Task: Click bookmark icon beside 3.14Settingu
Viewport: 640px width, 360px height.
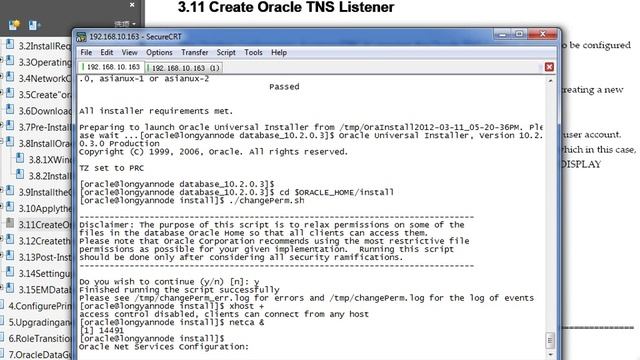Action: click(x=10, y=272)
